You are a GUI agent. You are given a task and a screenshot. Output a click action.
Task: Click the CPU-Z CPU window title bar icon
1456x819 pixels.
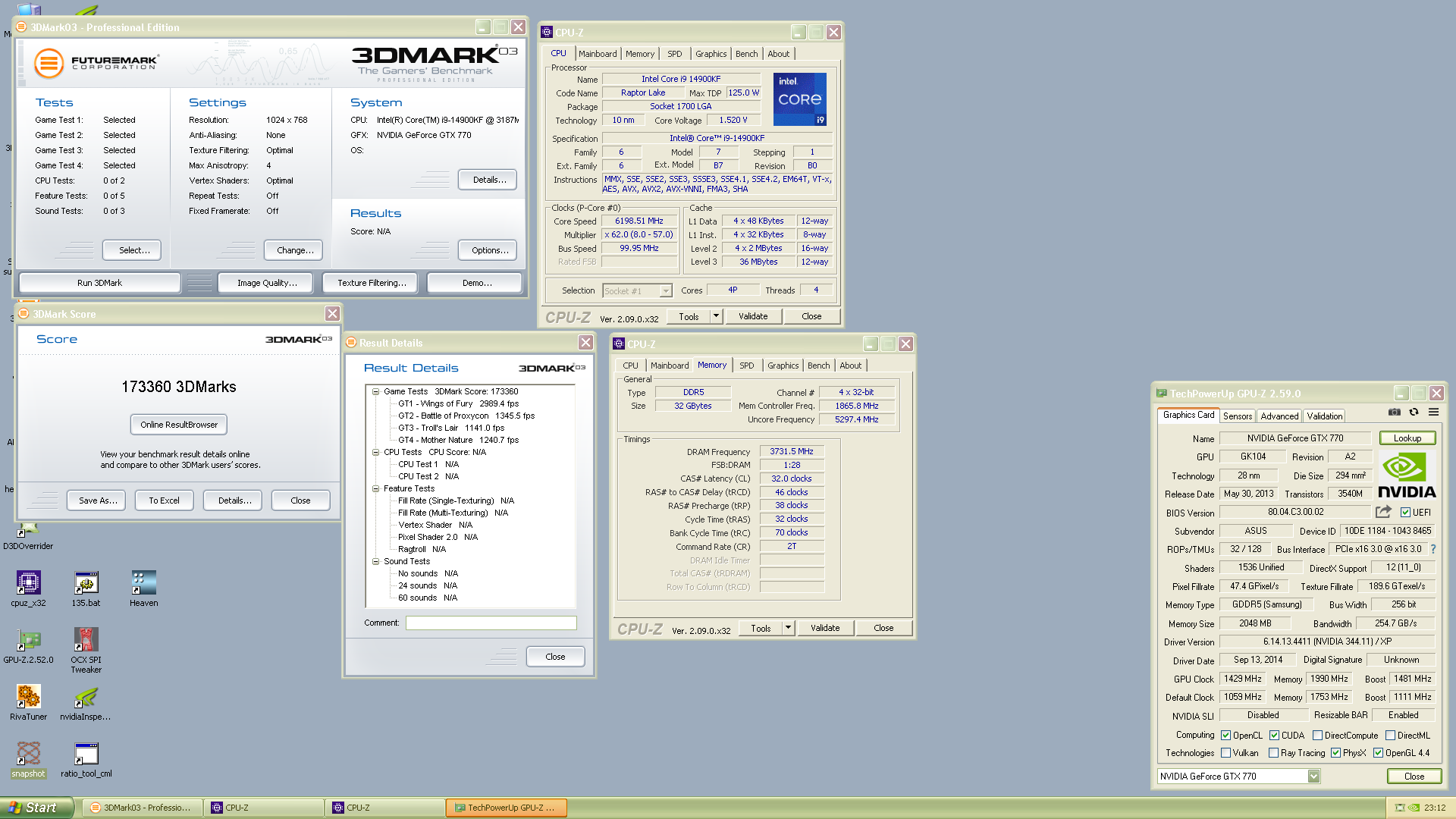point(546,33)
